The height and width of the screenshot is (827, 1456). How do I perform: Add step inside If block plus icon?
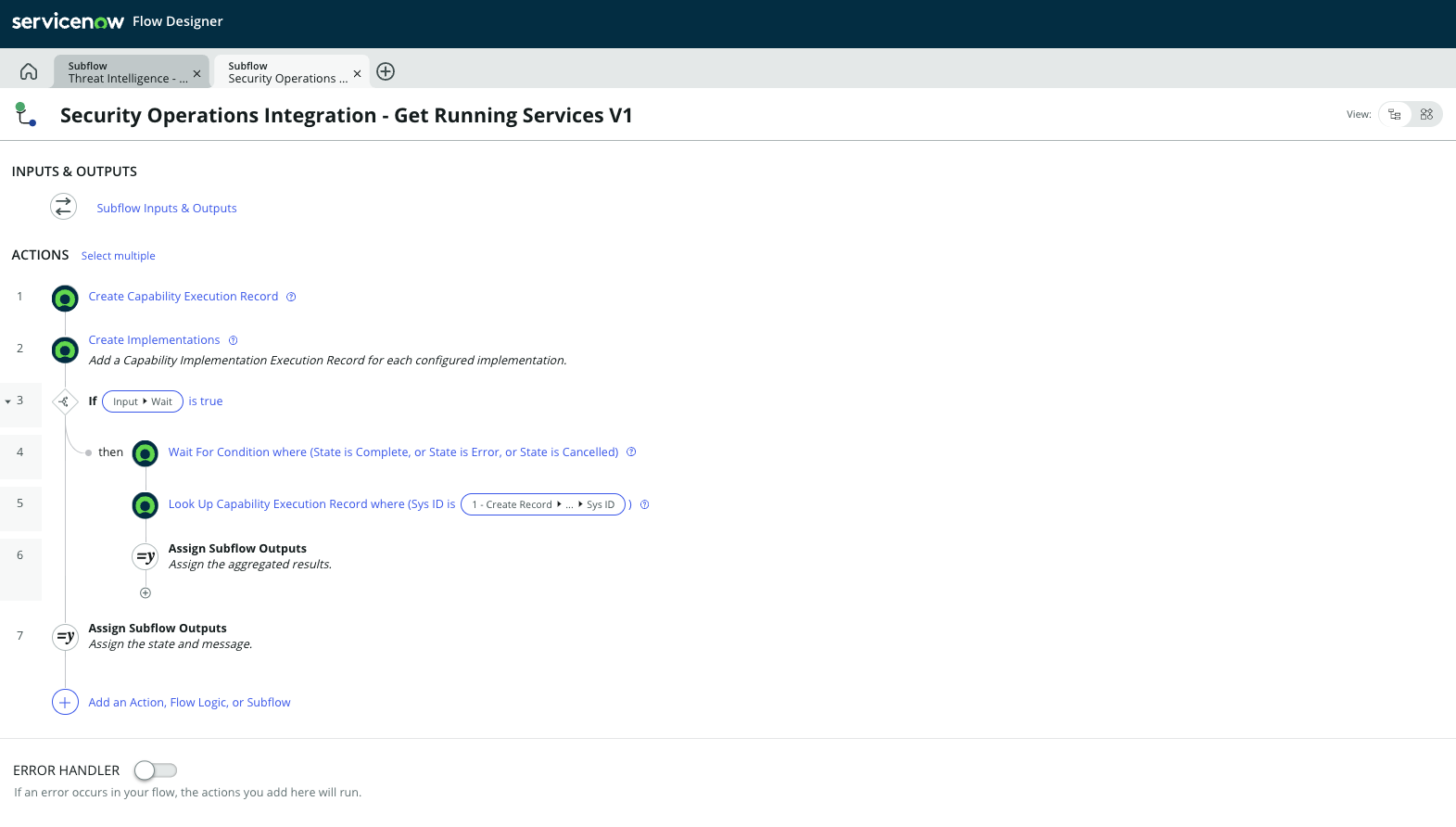coord(146,592)
